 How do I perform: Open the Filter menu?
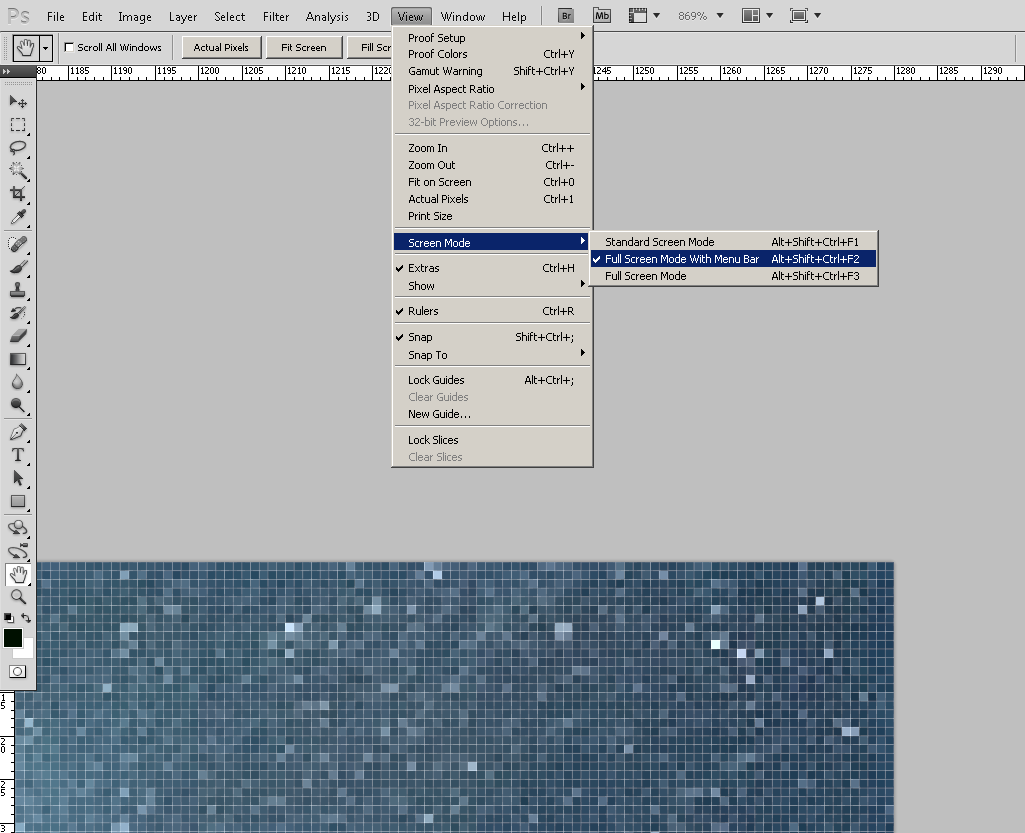coord(276,16)
